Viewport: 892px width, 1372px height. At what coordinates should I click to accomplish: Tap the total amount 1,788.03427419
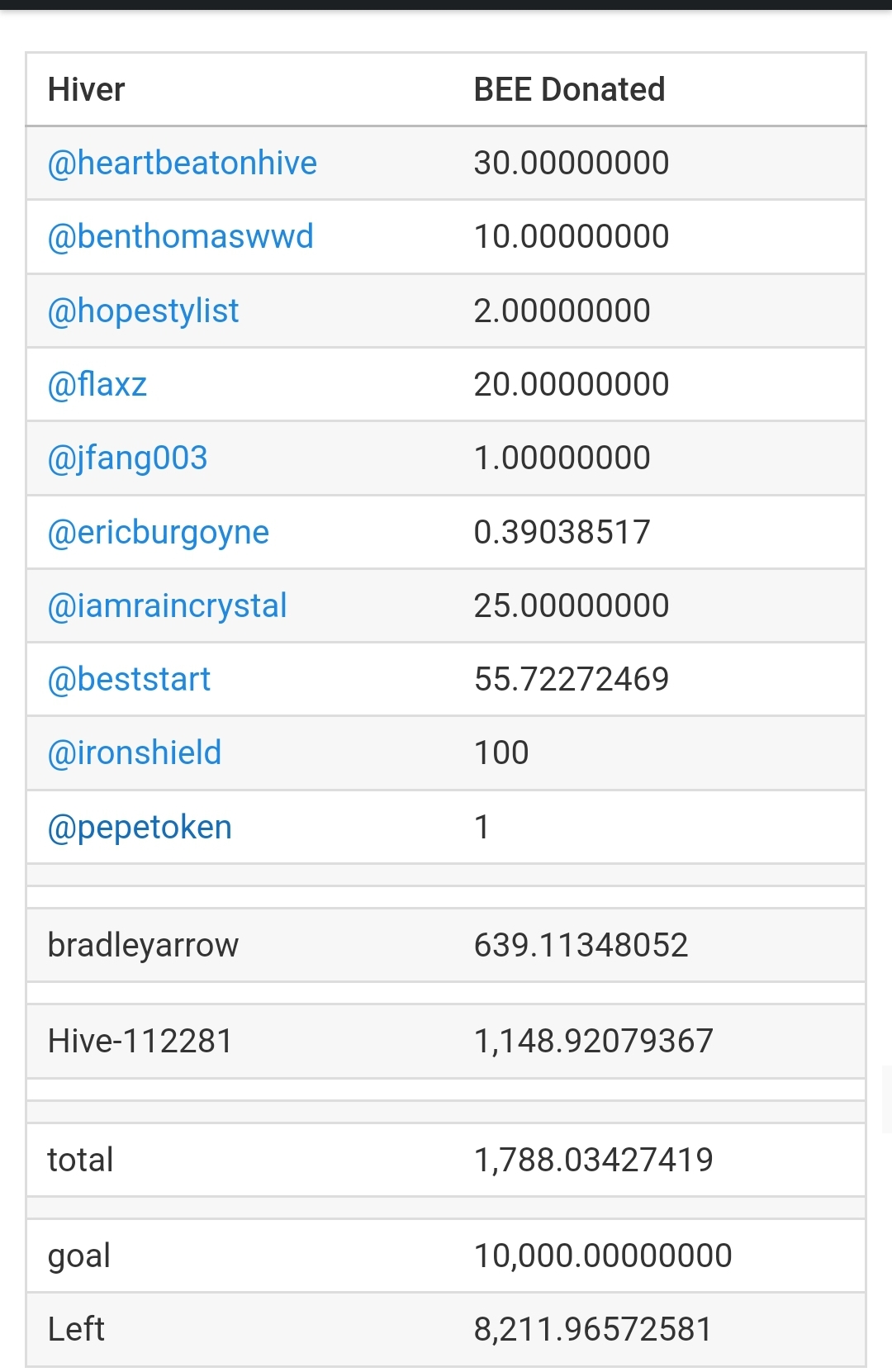click(x=594, y=1160)
